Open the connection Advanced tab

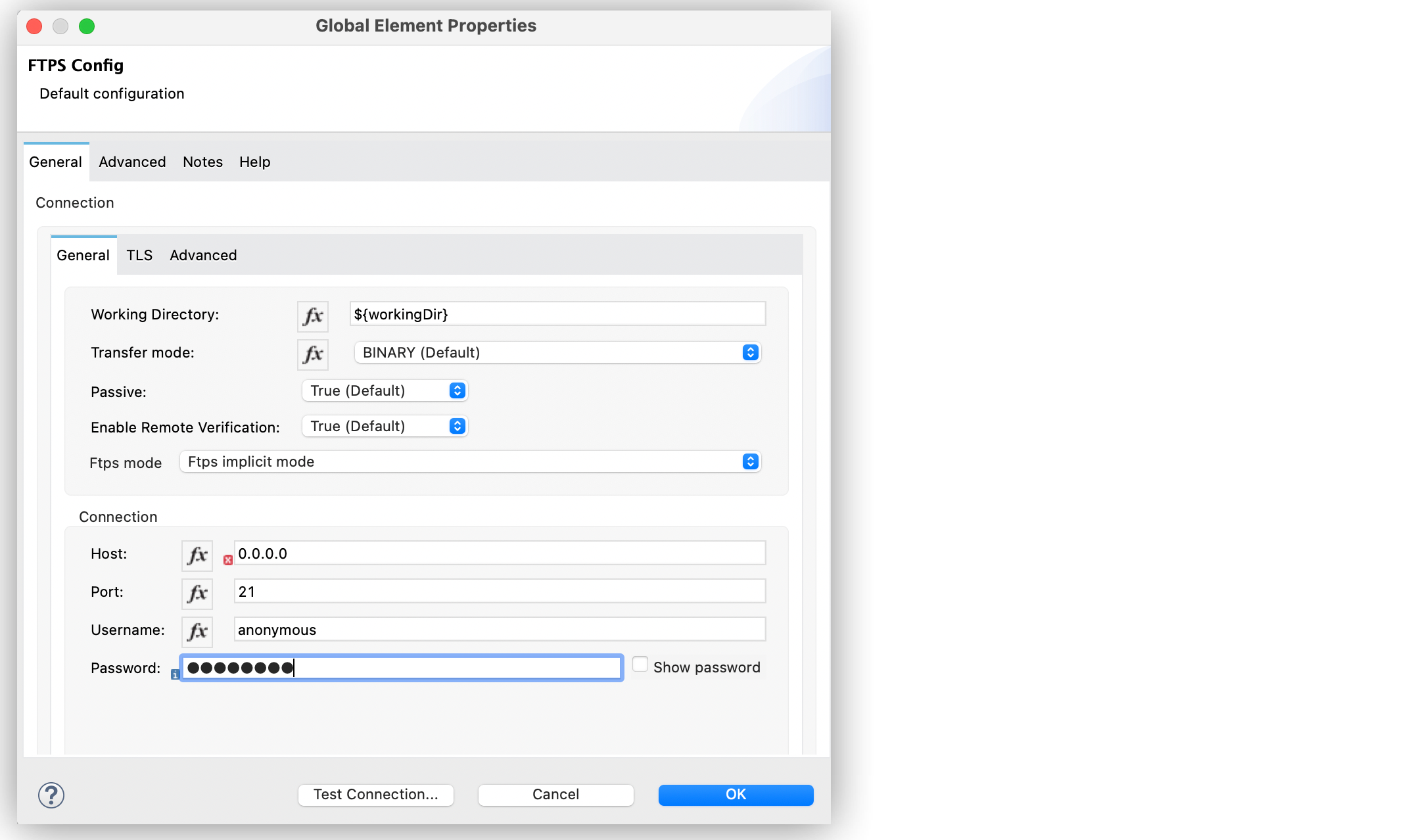point(203,256)
